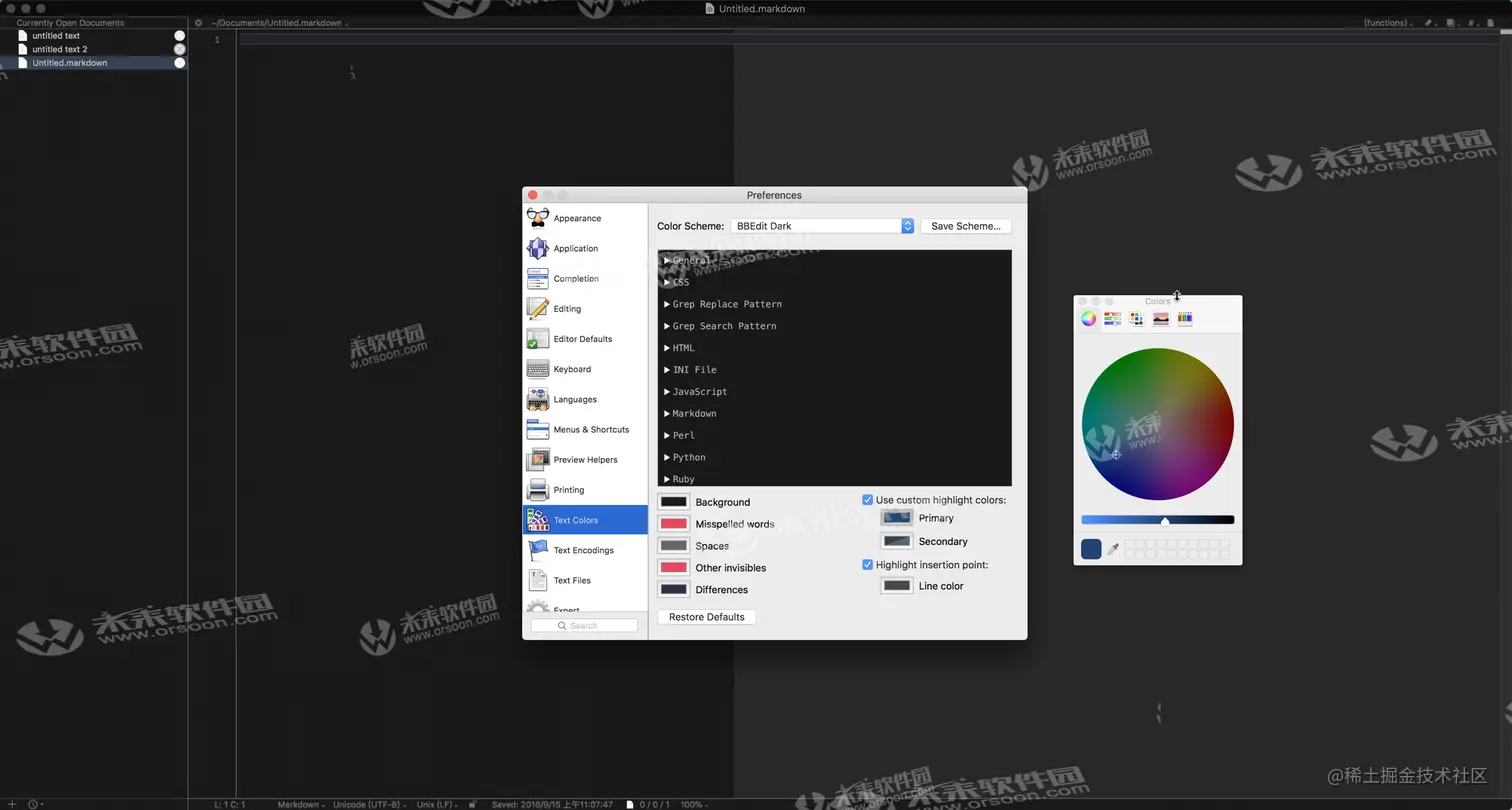The width and height of the screenshot is (1512, 810).
Task: Click the Restore Defaults button
Action: tap(707, 617)
